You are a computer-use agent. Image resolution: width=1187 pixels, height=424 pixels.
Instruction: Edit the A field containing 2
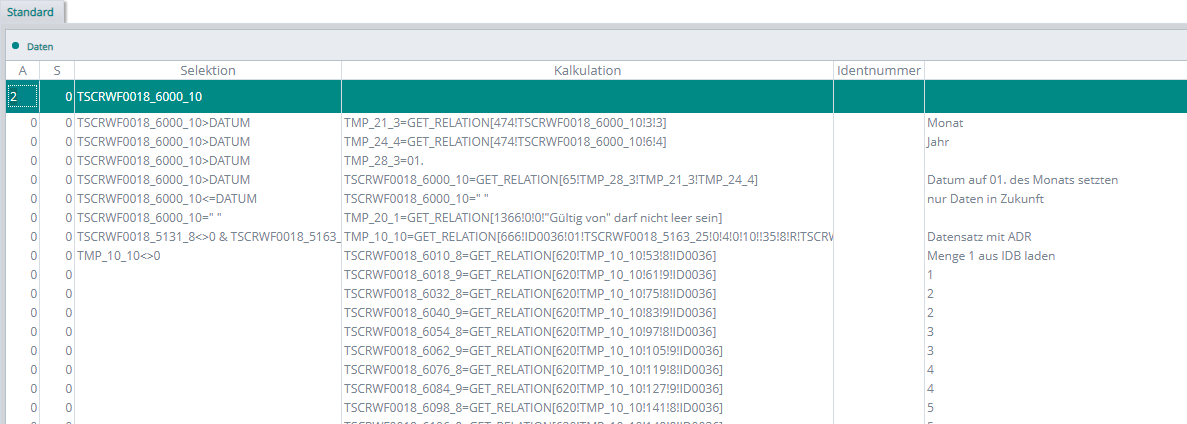pos(22,97)
